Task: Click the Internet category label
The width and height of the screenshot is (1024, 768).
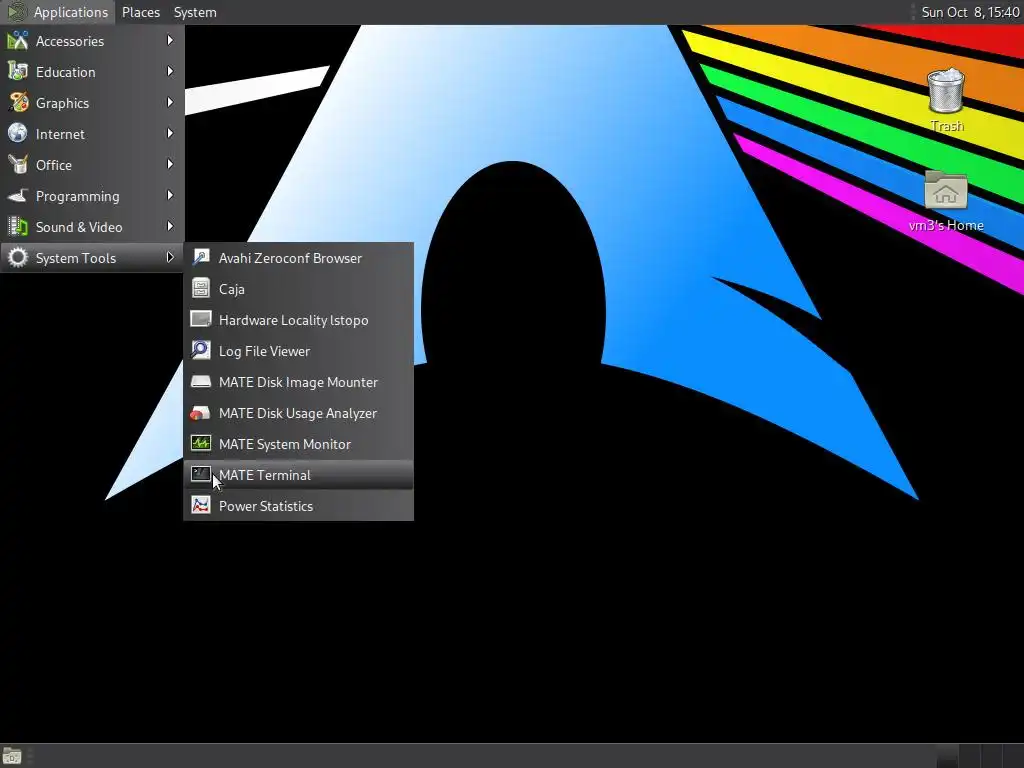Action: point(60,134)
